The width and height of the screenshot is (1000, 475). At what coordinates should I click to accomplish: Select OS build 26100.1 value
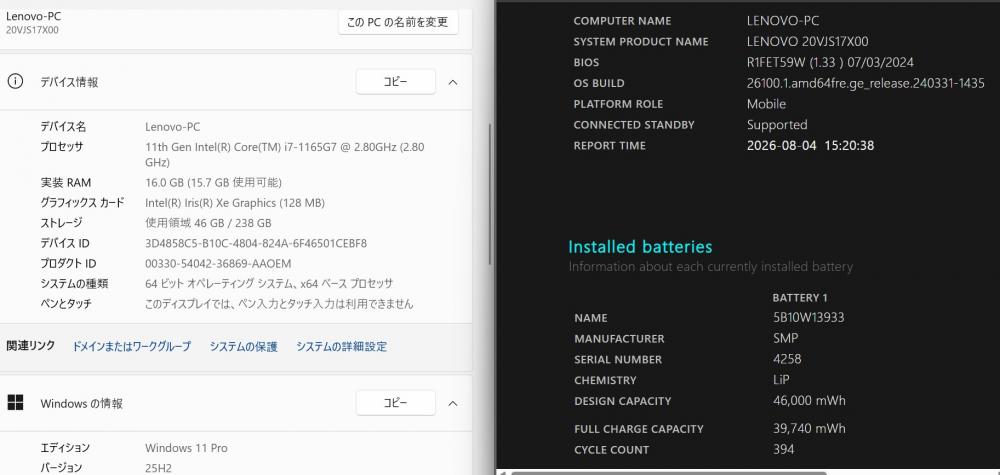click(865, 83)
